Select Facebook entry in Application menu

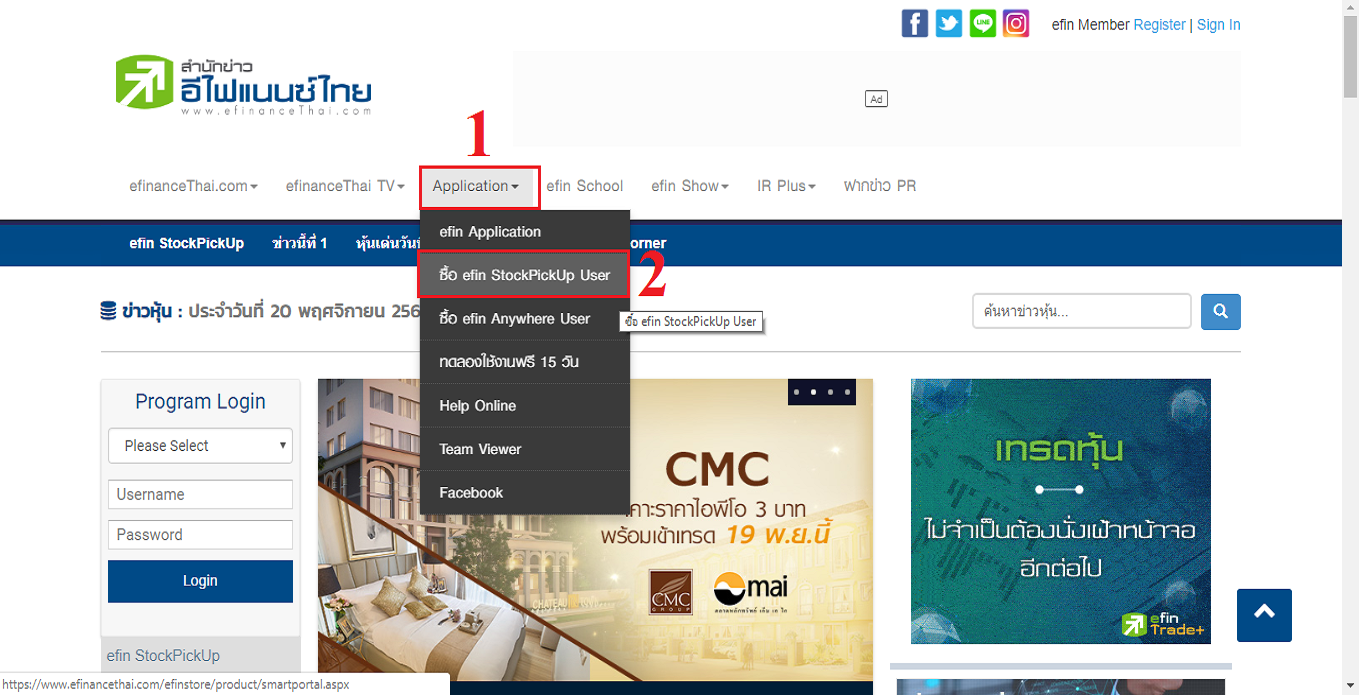click(525, 492)
